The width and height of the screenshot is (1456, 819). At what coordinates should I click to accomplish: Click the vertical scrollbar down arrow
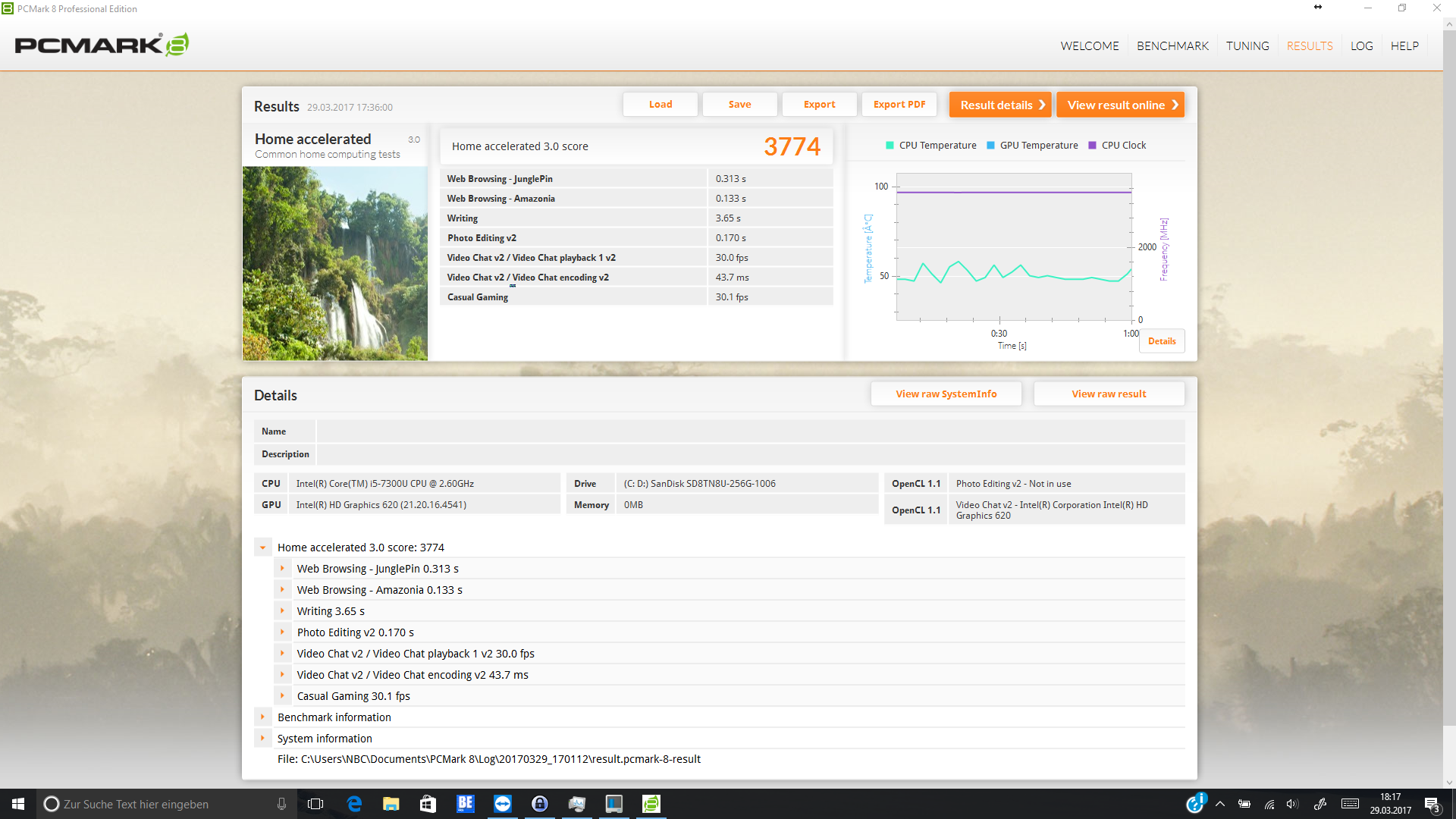click(x=1449, y=782)
